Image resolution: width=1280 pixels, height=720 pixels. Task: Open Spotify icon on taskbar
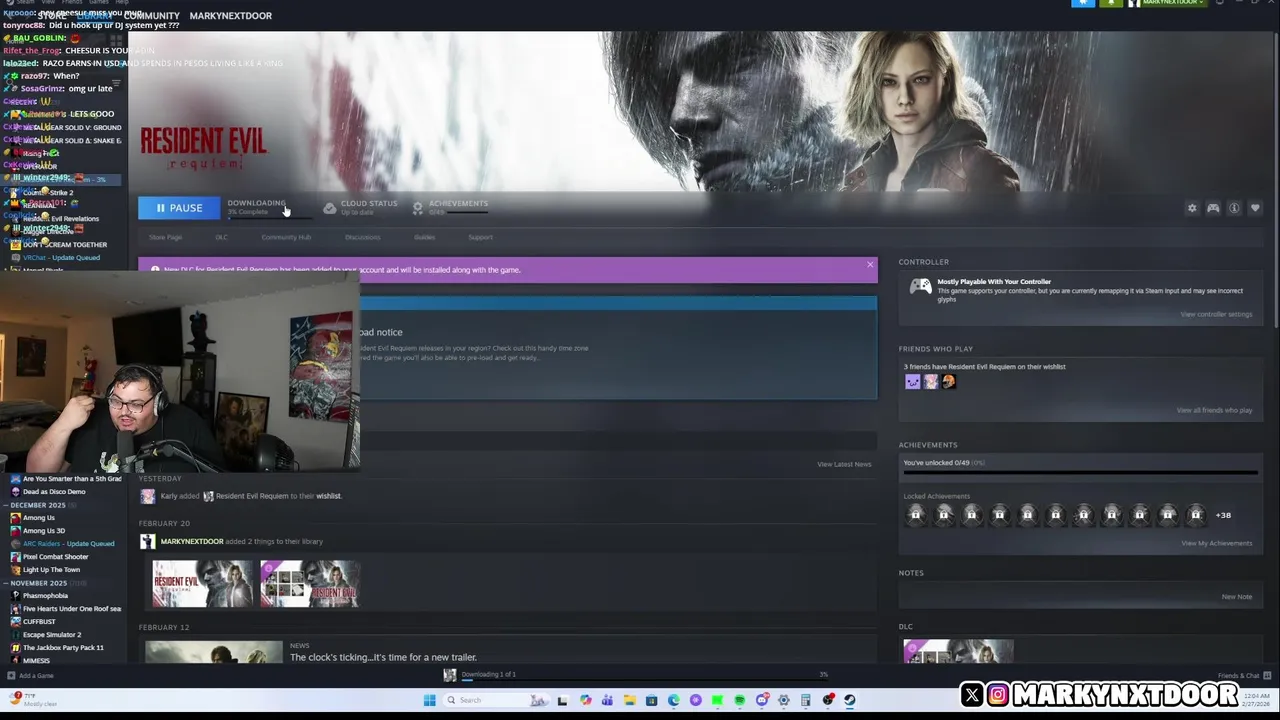coord(739,700)
